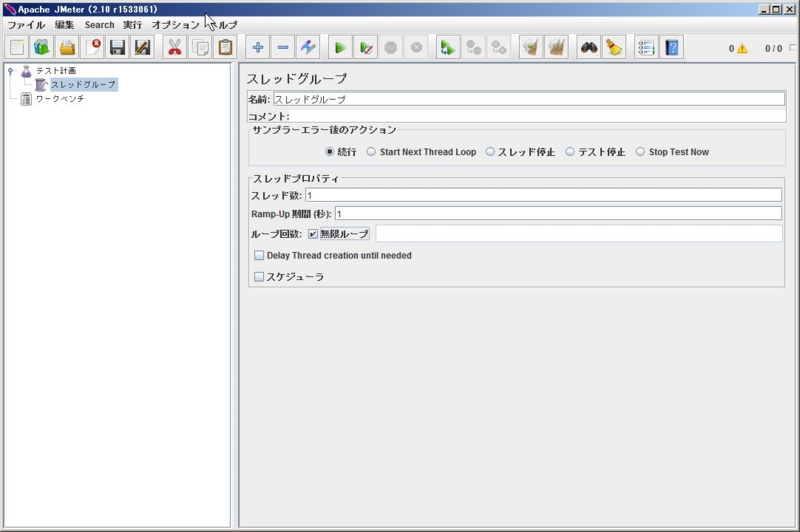Click the Copy icon
800x532 pixels.
[x=200, y=47]
